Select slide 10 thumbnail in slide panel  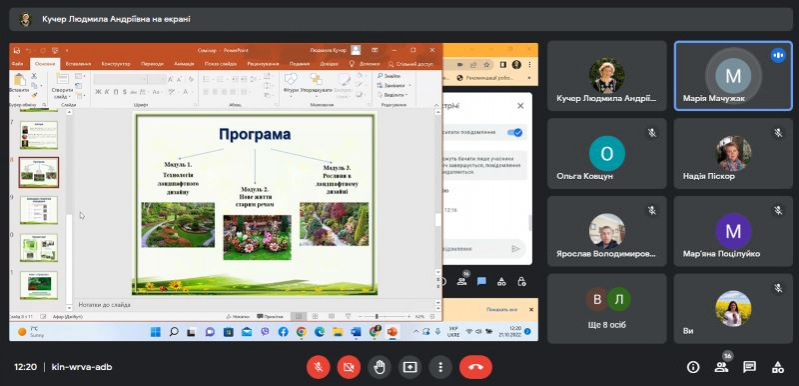(39, 247)
